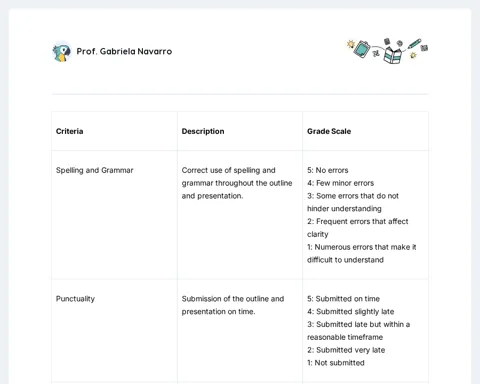Select the Description column header
Viewport: 480px width, 384px height.
click(203, 131)
